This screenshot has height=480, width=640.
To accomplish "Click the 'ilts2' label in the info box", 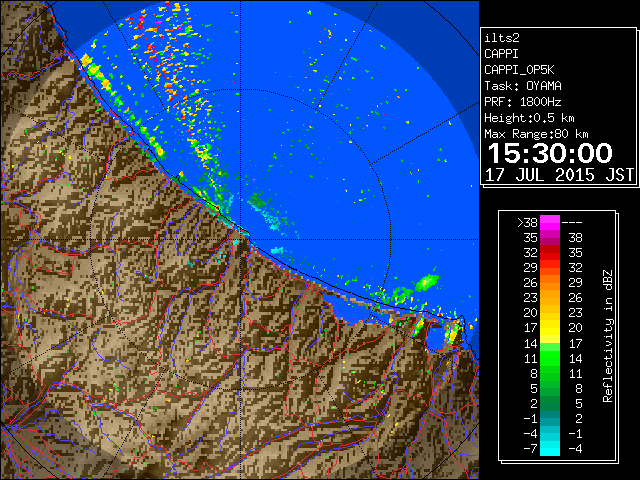I will pyautogui.click(x=502, y=38).
